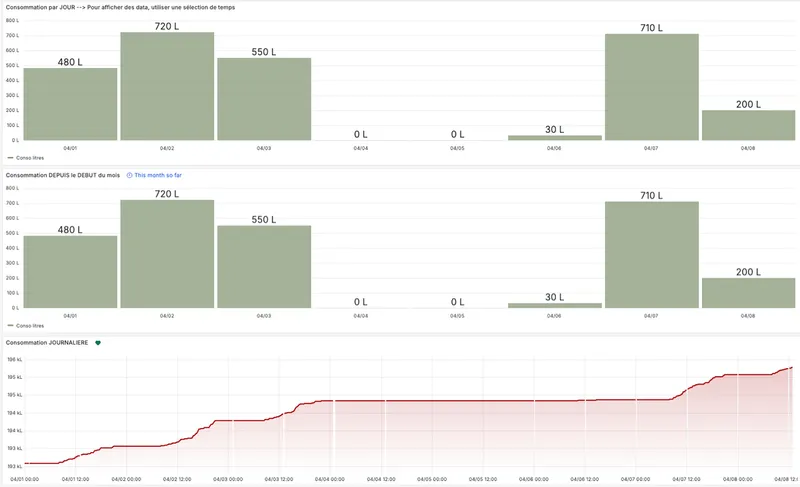This screenshot has height=487, width=800.
Task: Click the 04/03 axis label in DEPUIS le DEBUT panel
Action: click(x=264, y=316)
